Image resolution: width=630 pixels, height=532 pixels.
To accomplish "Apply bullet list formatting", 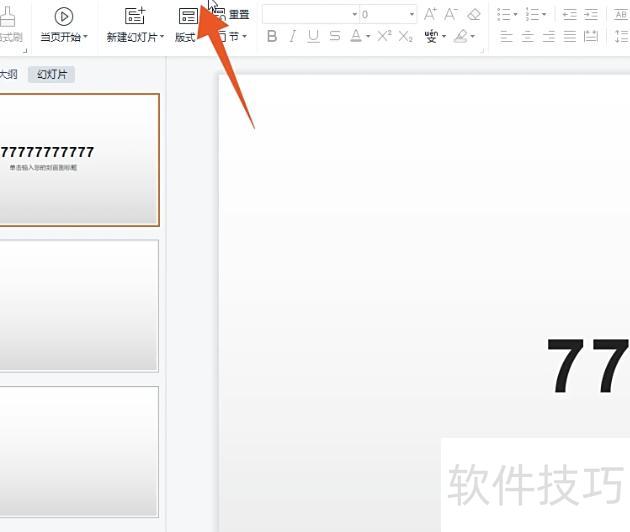I will (503, 14).
